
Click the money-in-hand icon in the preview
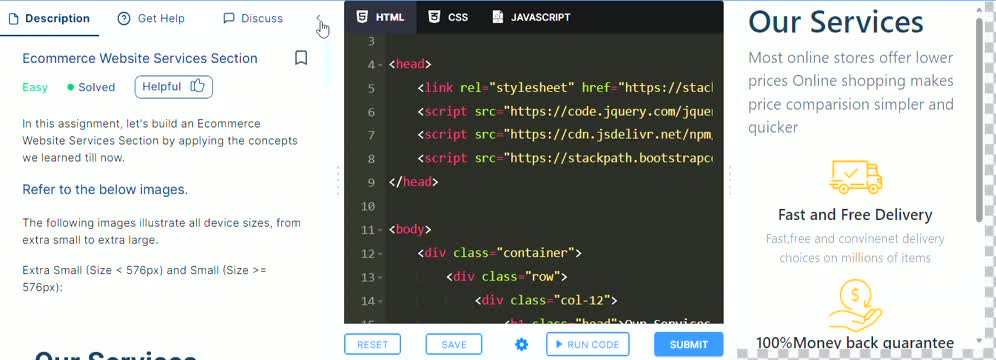[855, 305]
